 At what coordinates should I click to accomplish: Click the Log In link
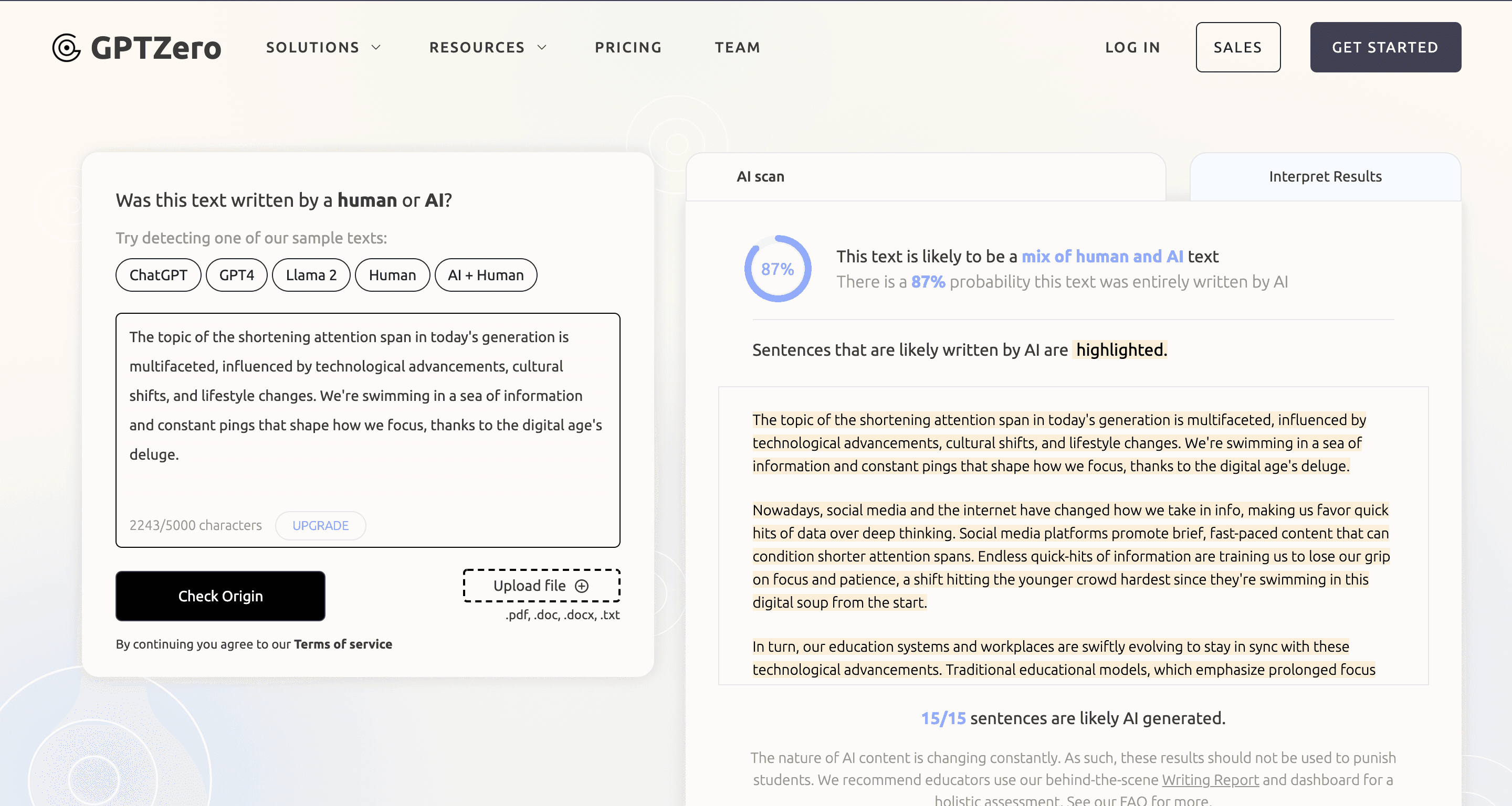click(1132, 48)
